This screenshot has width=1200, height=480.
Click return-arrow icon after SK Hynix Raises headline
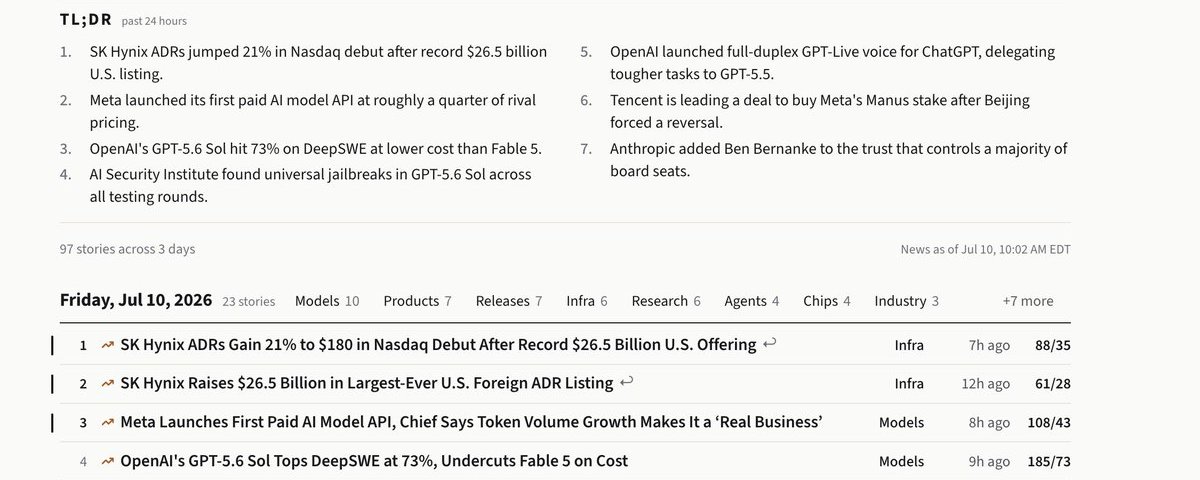click(627, 383)
